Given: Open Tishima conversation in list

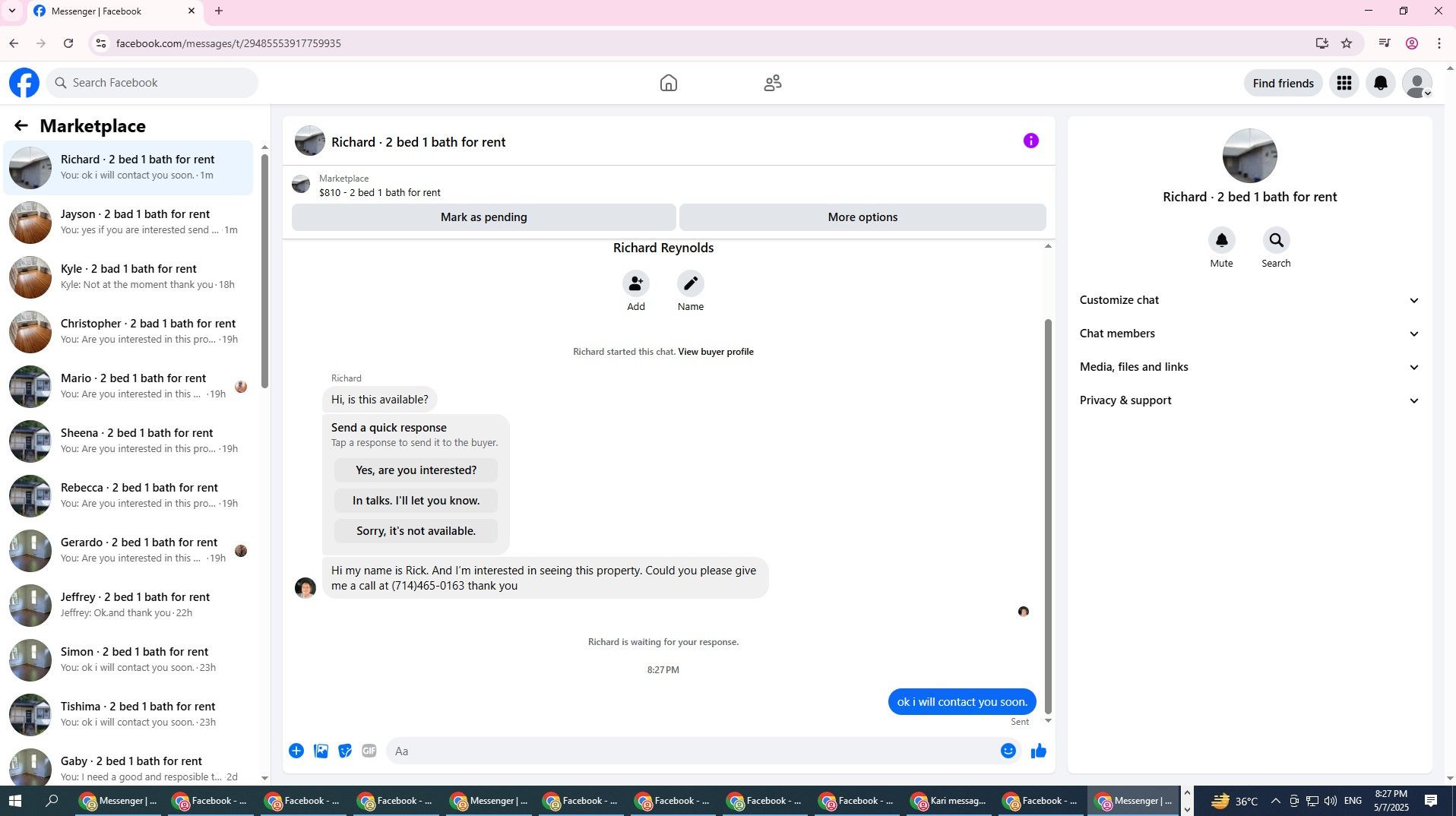Looking at the screenshot, I should pyautogui.click(x=129, y=714).
